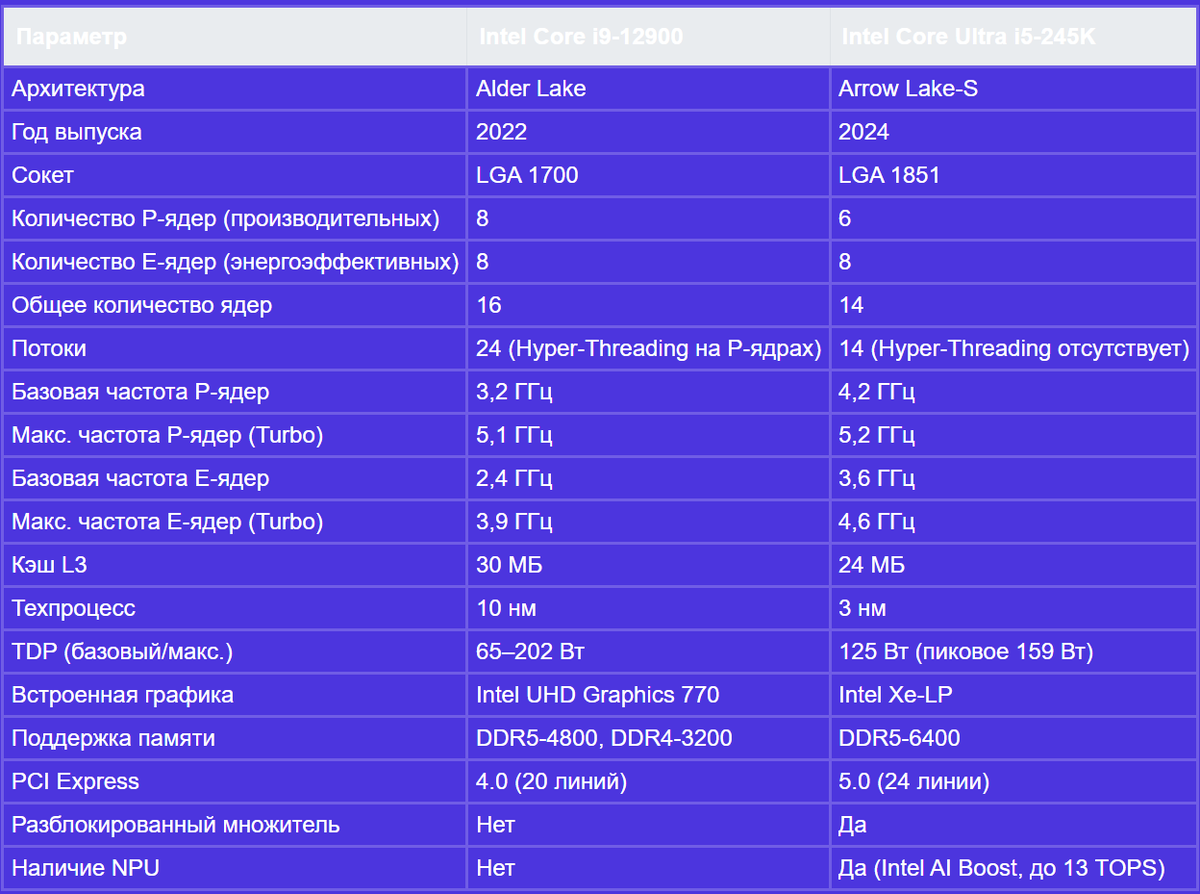Select the 'Потоки' row label
1200x894 pixels.
49,349
